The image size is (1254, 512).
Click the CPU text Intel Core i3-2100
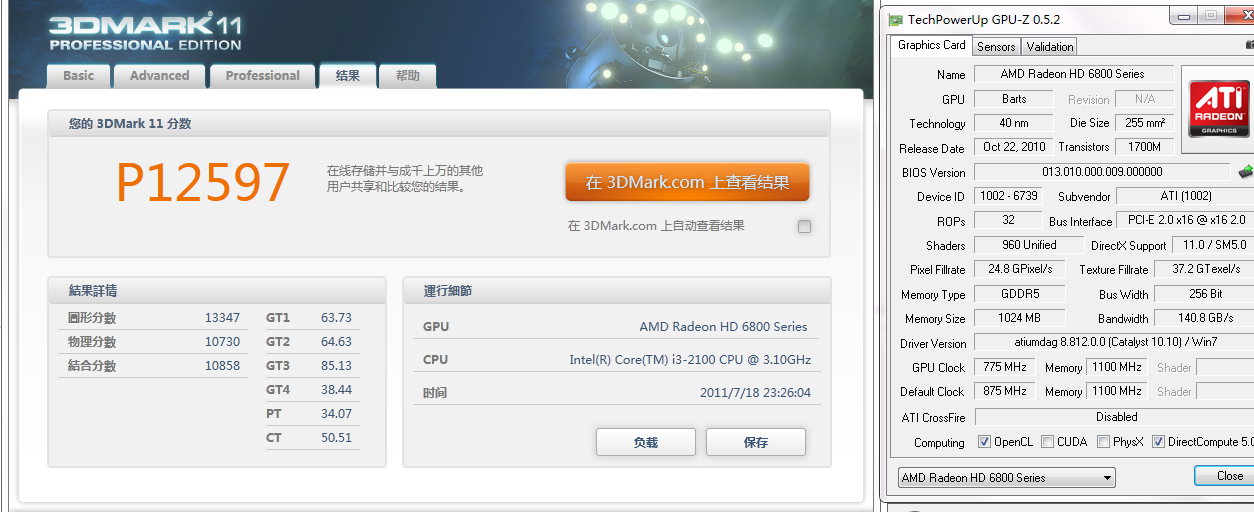coord(690,360)
